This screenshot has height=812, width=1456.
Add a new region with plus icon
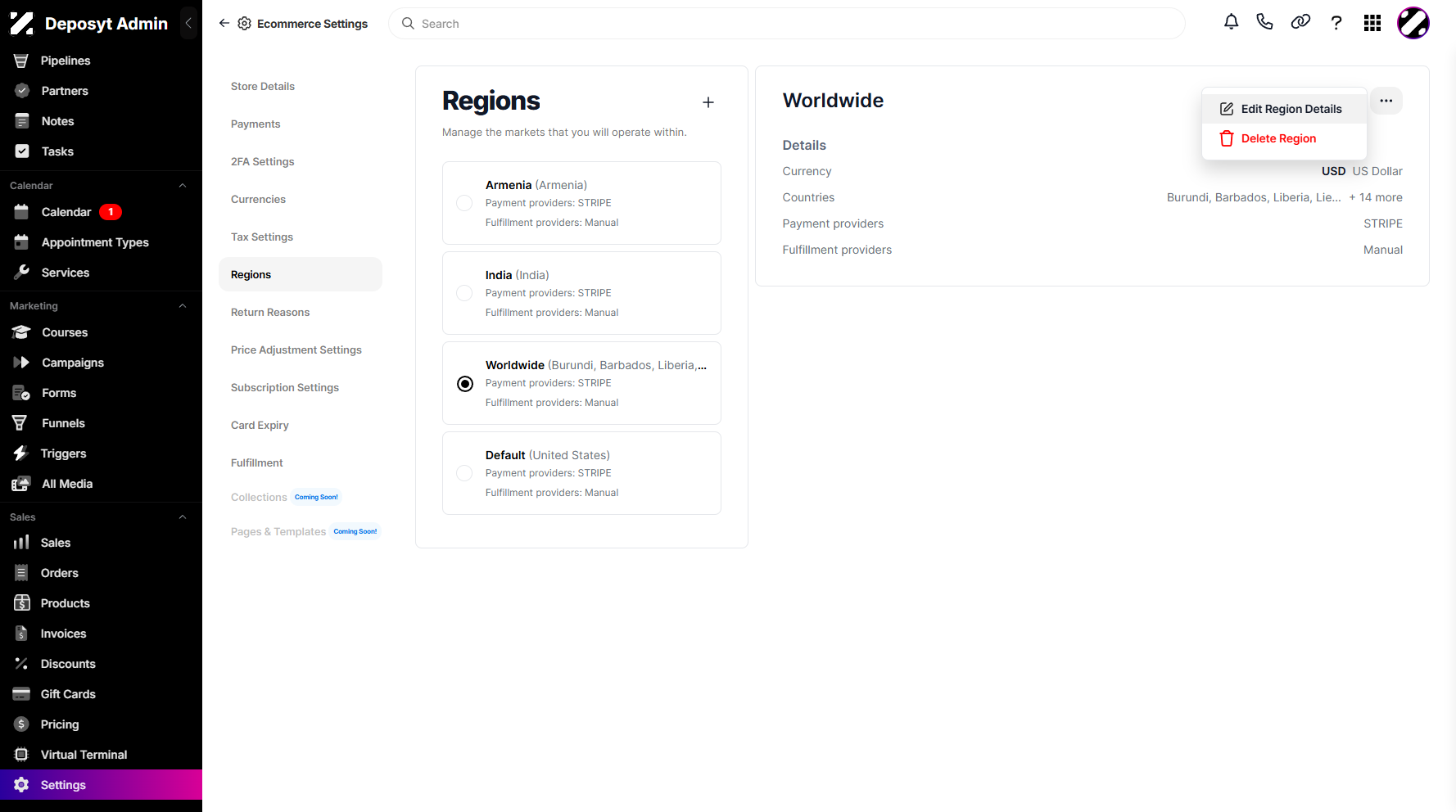(708, 102)
